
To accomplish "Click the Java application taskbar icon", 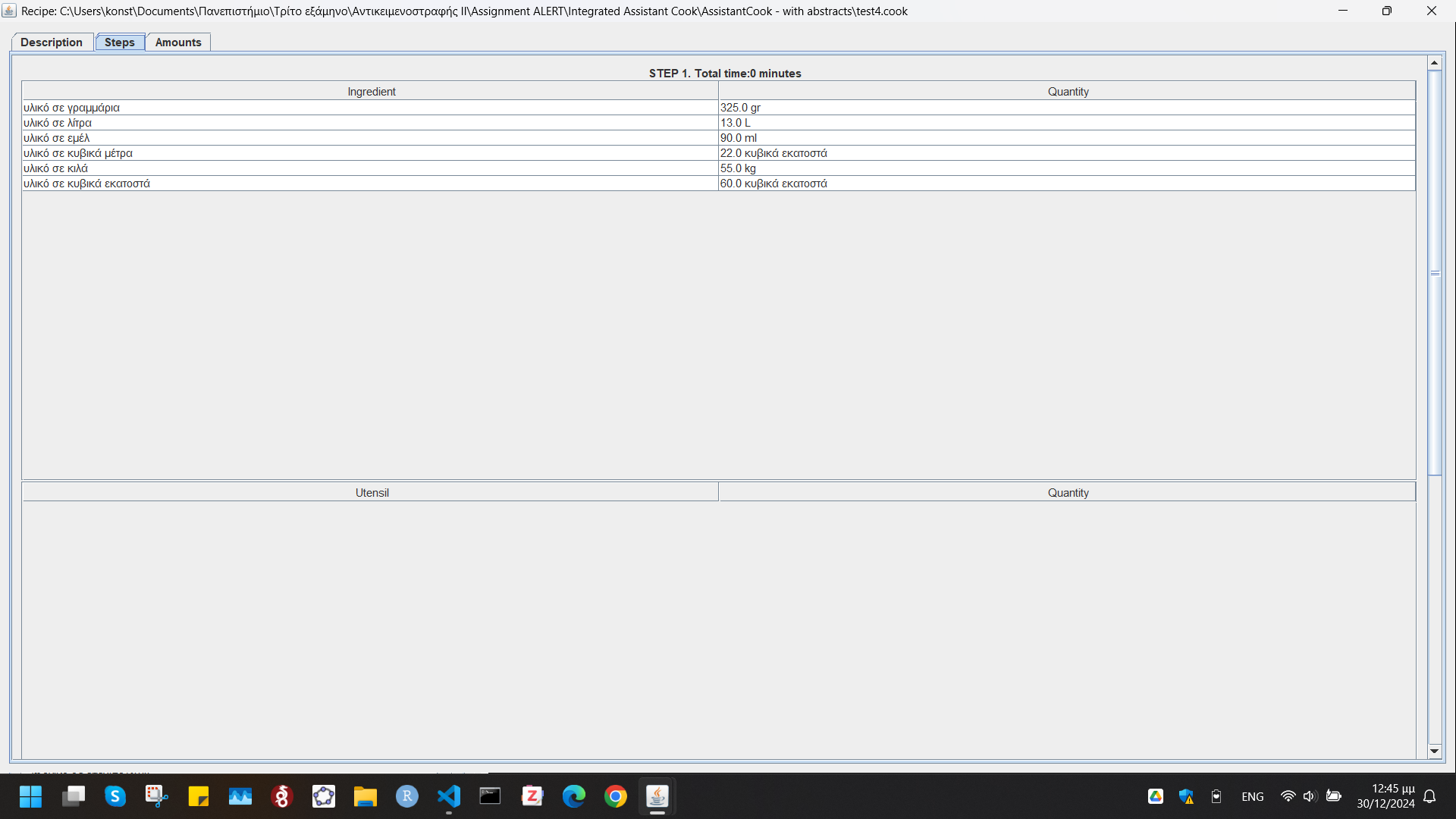I will pyautogui.click(x=657, y=796).
